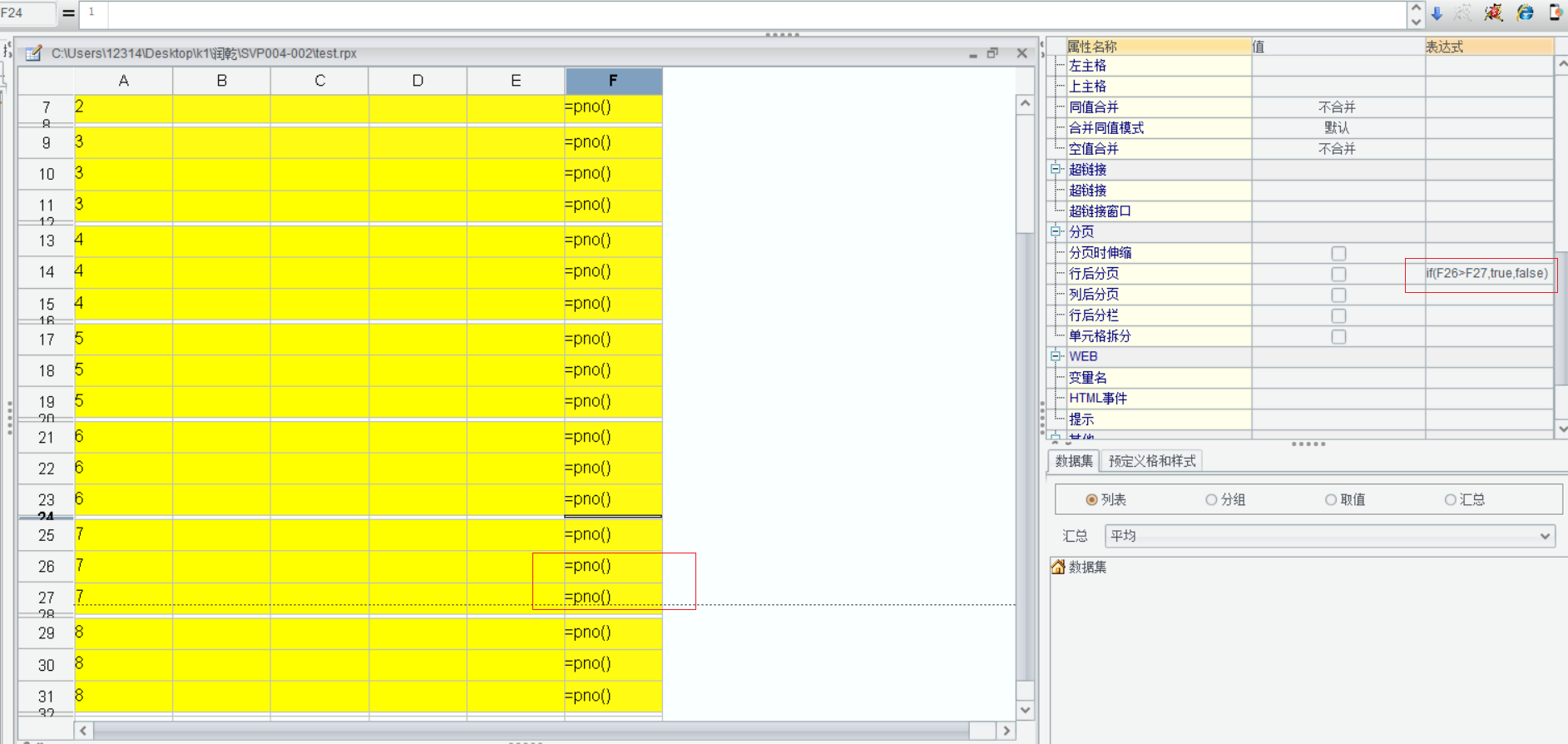1568x744 pixels.
Task: Tick the 分页时伸缩 checkbox
Action: (x=1338, y=253)
